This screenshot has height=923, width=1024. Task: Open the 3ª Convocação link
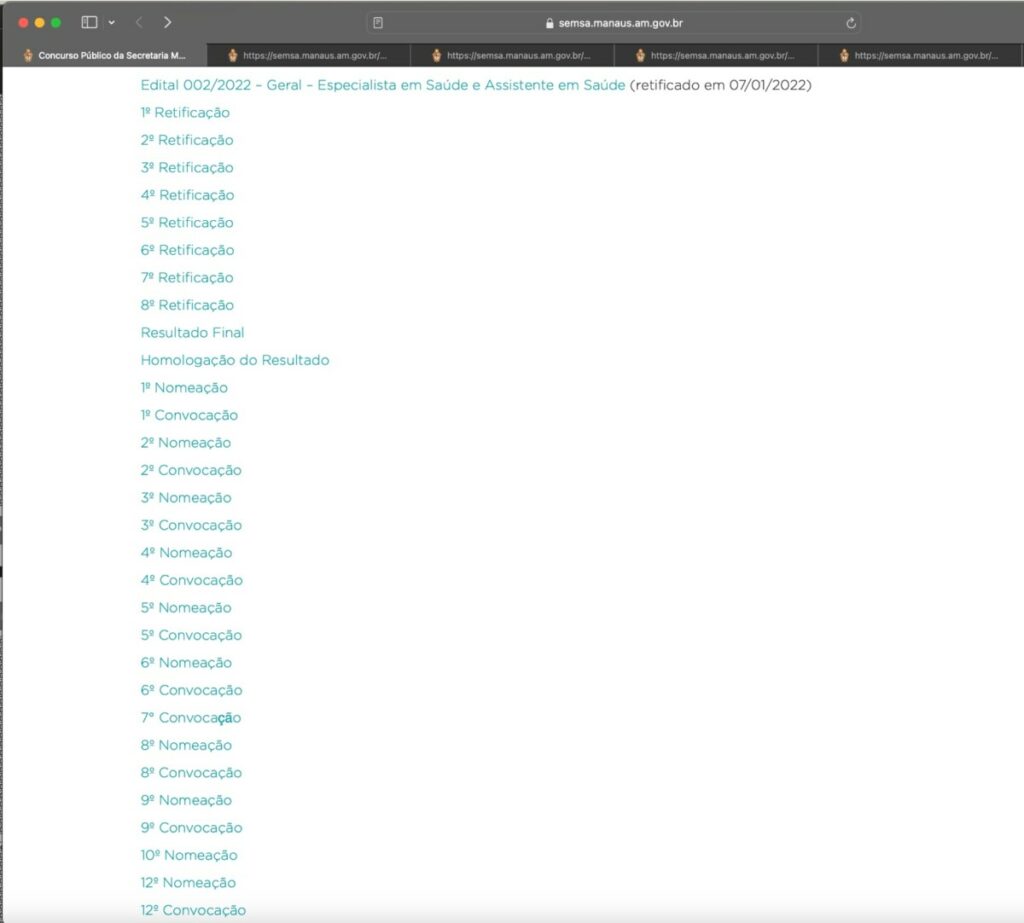coord(191,525)
